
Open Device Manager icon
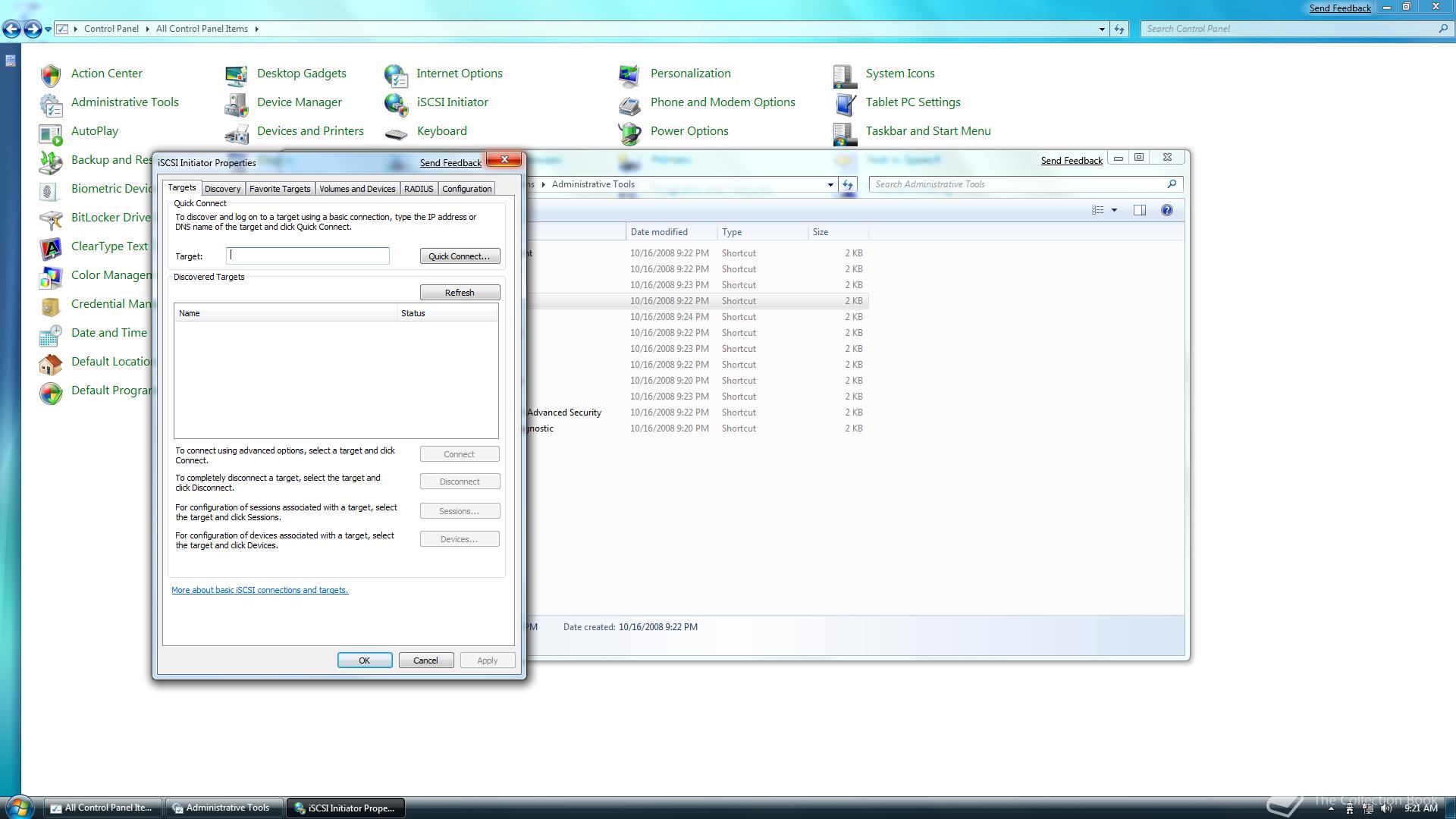[x=236, y=104]
